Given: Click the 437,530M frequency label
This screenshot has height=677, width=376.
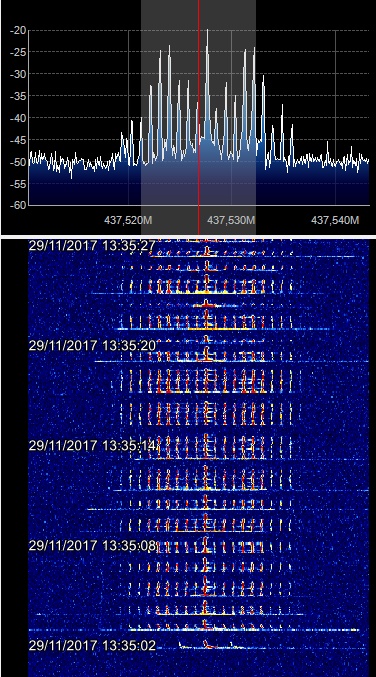Looking at the screenshot, I should click(x=231, y=220).
